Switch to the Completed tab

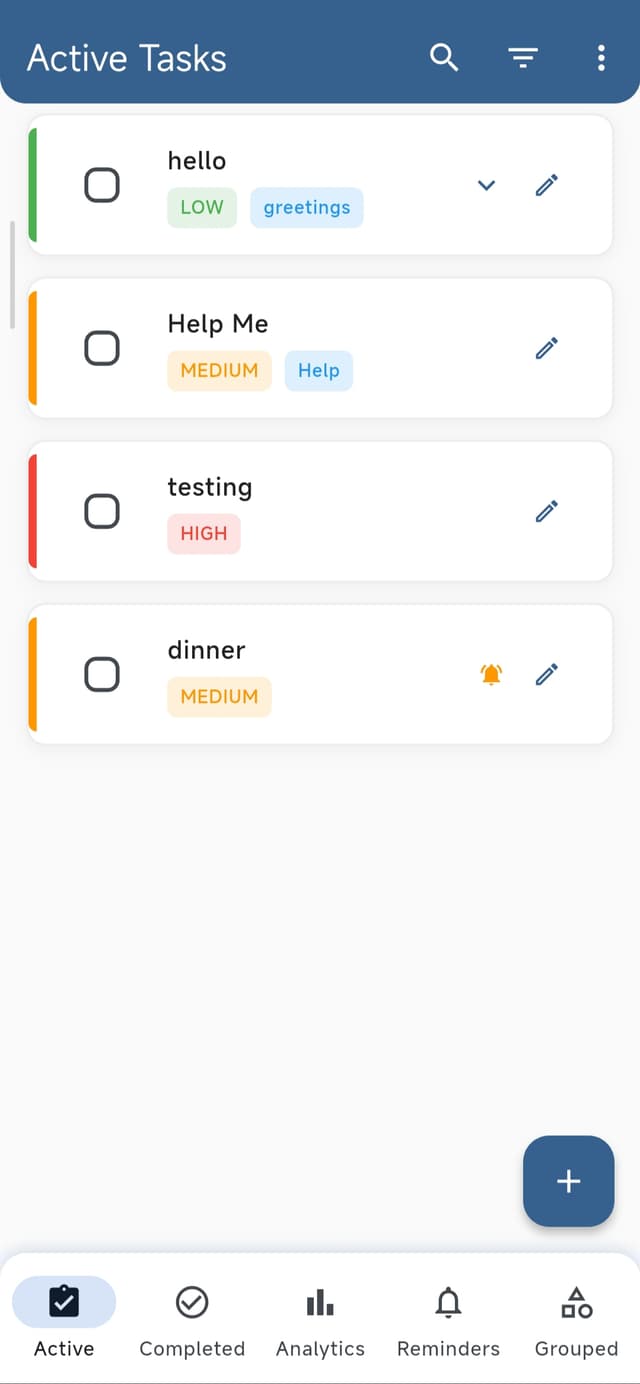192,1320
